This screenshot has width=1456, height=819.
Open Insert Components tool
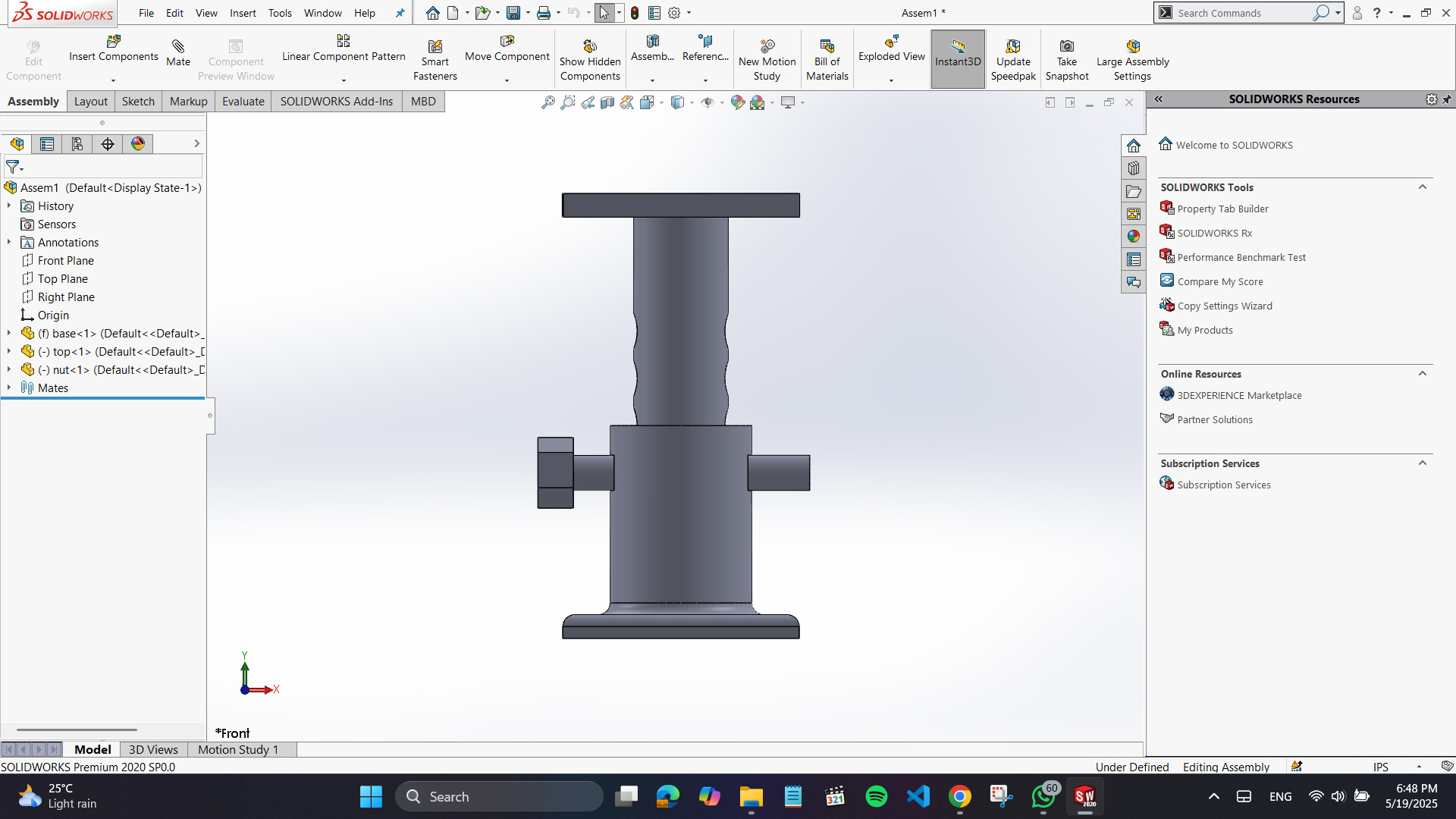113,49
